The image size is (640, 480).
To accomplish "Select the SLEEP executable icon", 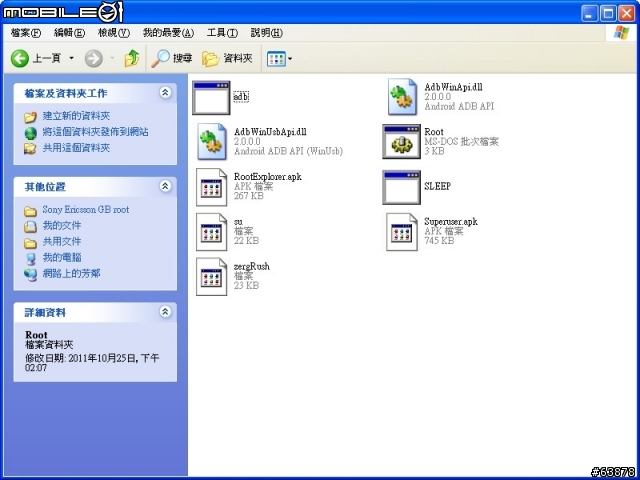I will click(402, 187).
